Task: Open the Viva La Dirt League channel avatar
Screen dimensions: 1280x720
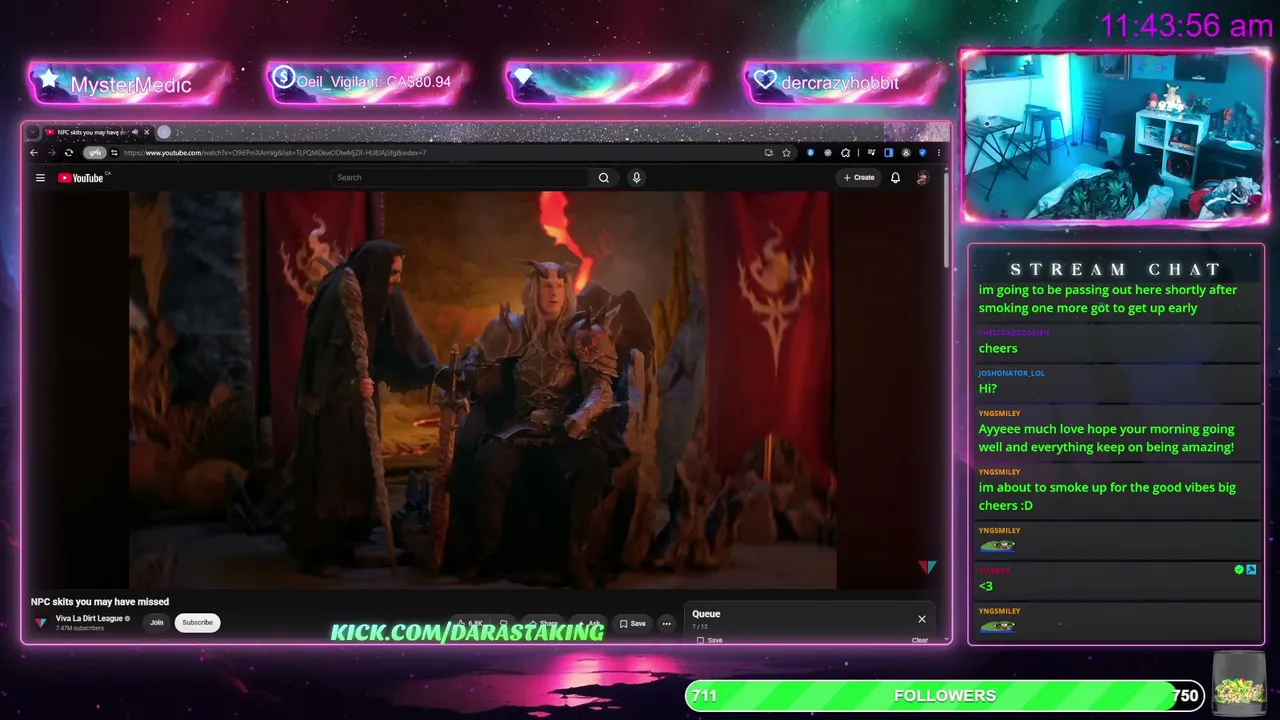Action: [41, 623]
